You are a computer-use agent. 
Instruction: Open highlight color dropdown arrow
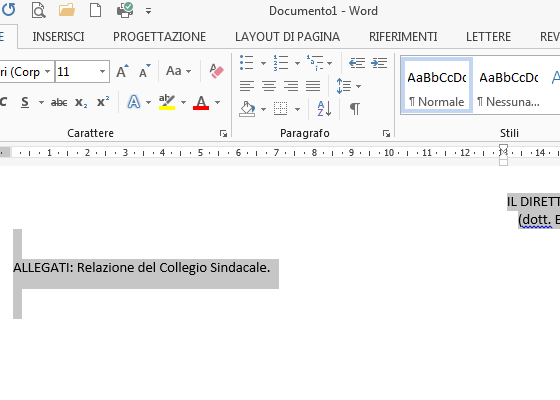coord(183,102)
